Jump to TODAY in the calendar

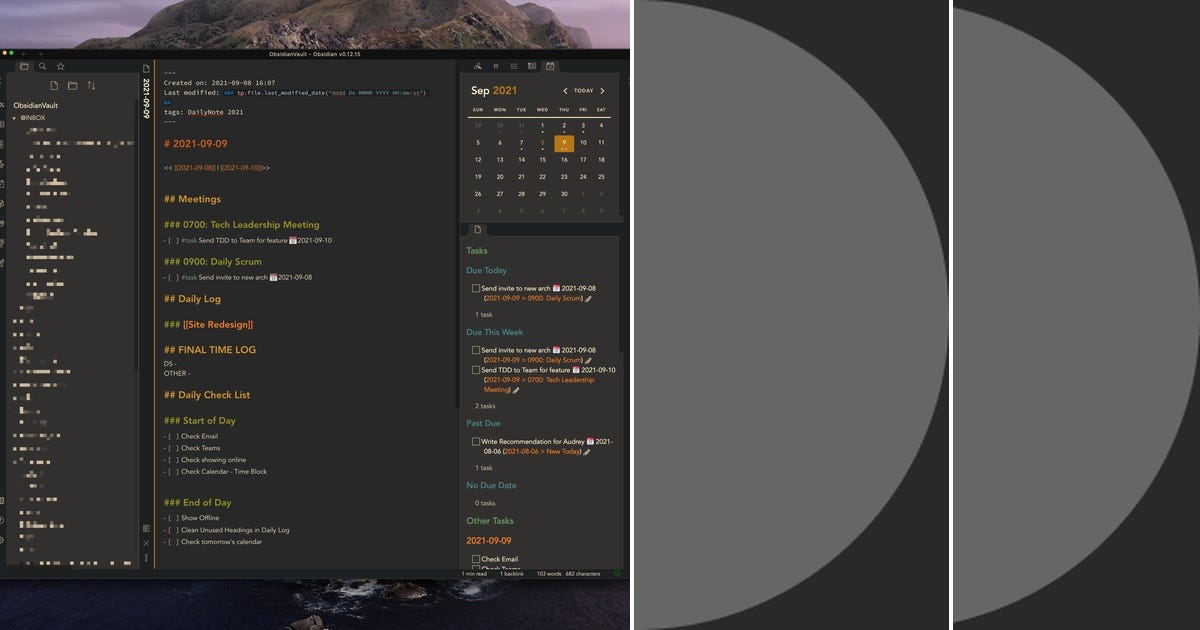584,91
